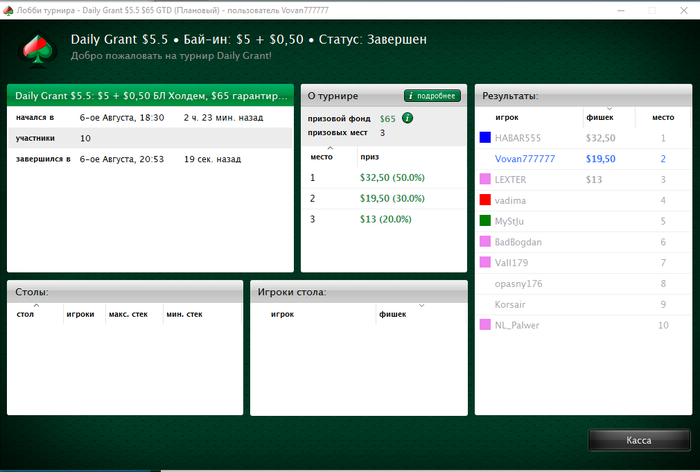Select MyStJu green color swatch
Image resolution: width=700 pixels, height=472 pixels.
[485, 221]
